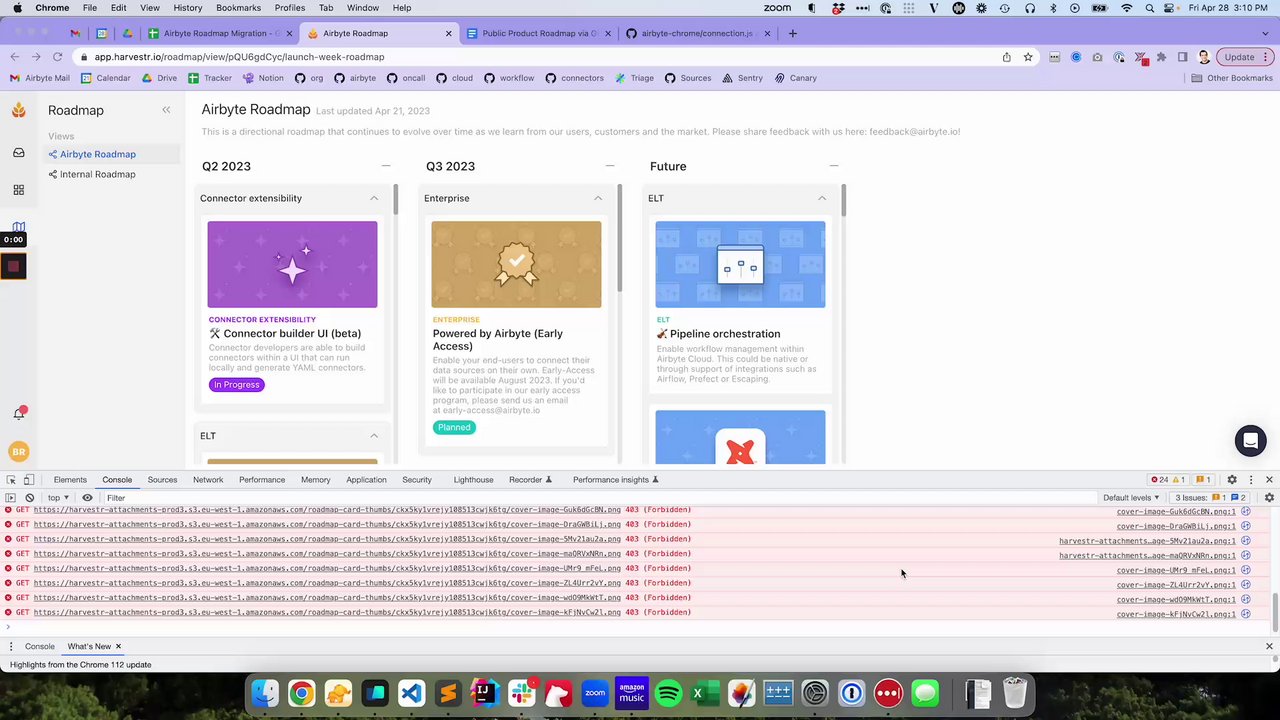The image size is (1280, 720).
Task: Collapse Connector extensibility group
Action: tap(374, 198)
